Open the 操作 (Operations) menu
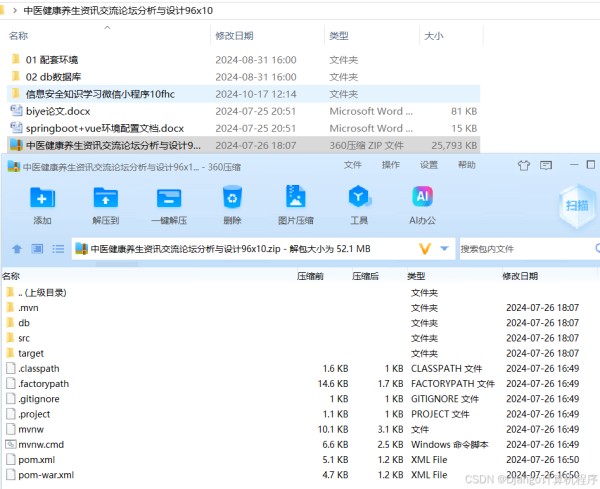Image resolution: width=600 pixels, height=489 pixels. (x=391, y=165)
